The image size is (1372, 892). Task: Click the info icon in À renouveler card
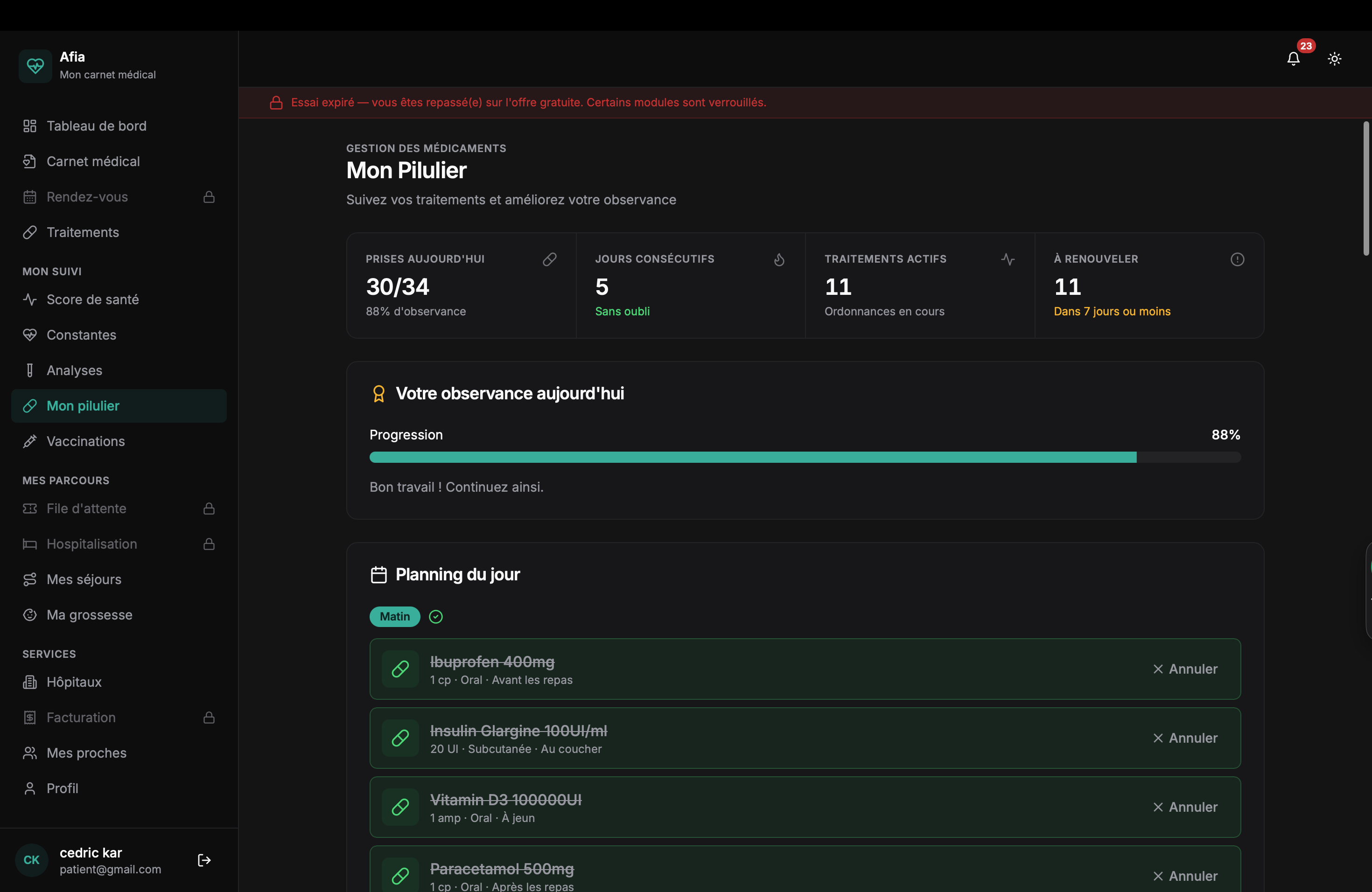1237,259
